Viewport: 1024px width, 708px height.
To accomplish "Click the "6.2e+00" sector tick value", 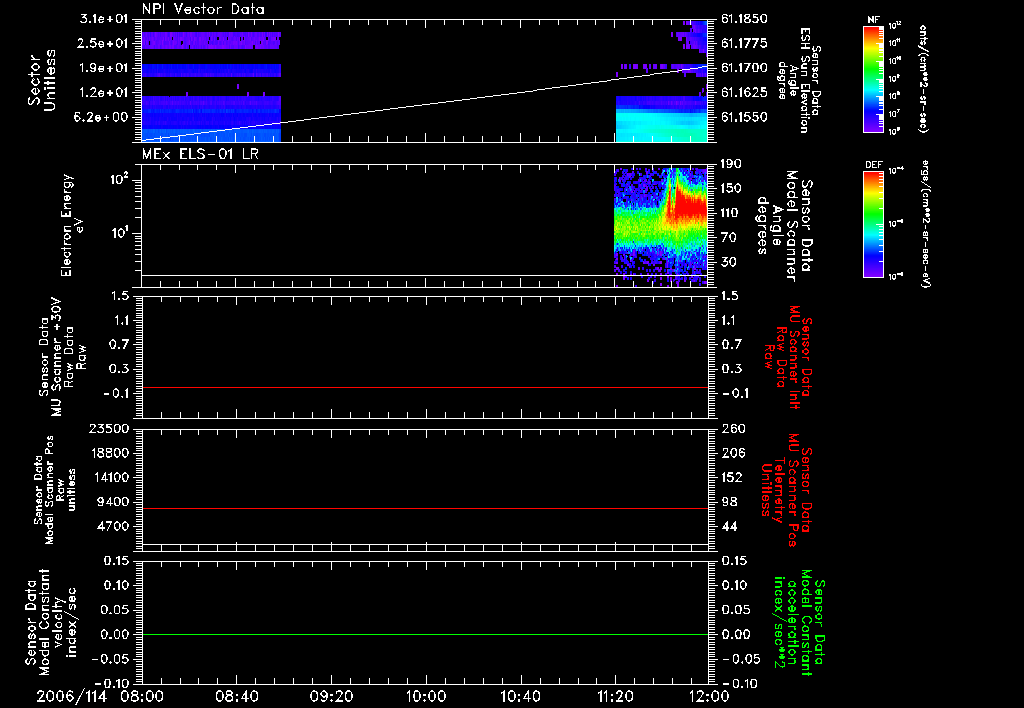I will [103, 117].
